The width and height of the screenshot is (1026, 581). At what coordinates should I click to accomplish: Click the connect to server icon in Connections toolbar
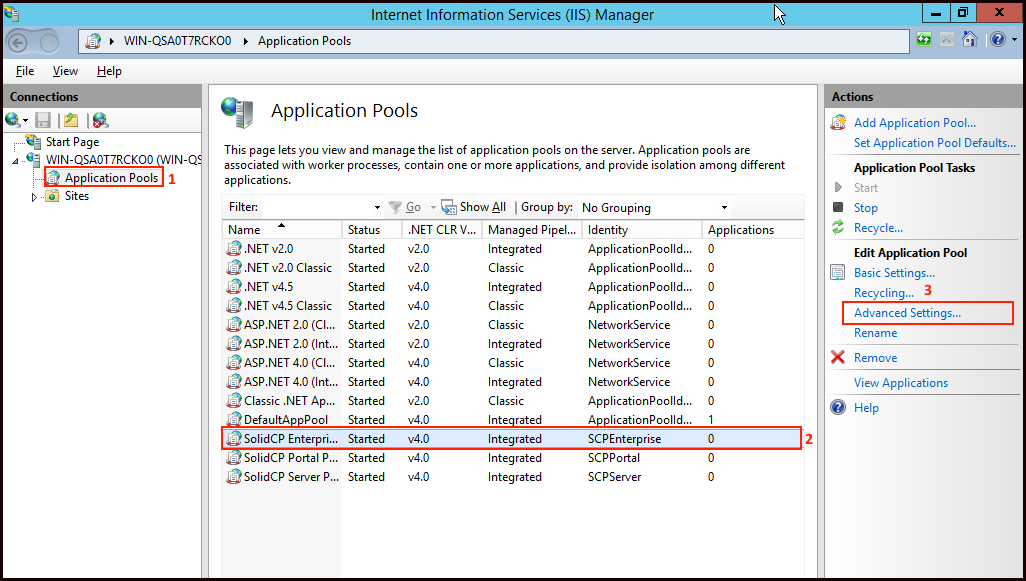click(x=14, y=120)
